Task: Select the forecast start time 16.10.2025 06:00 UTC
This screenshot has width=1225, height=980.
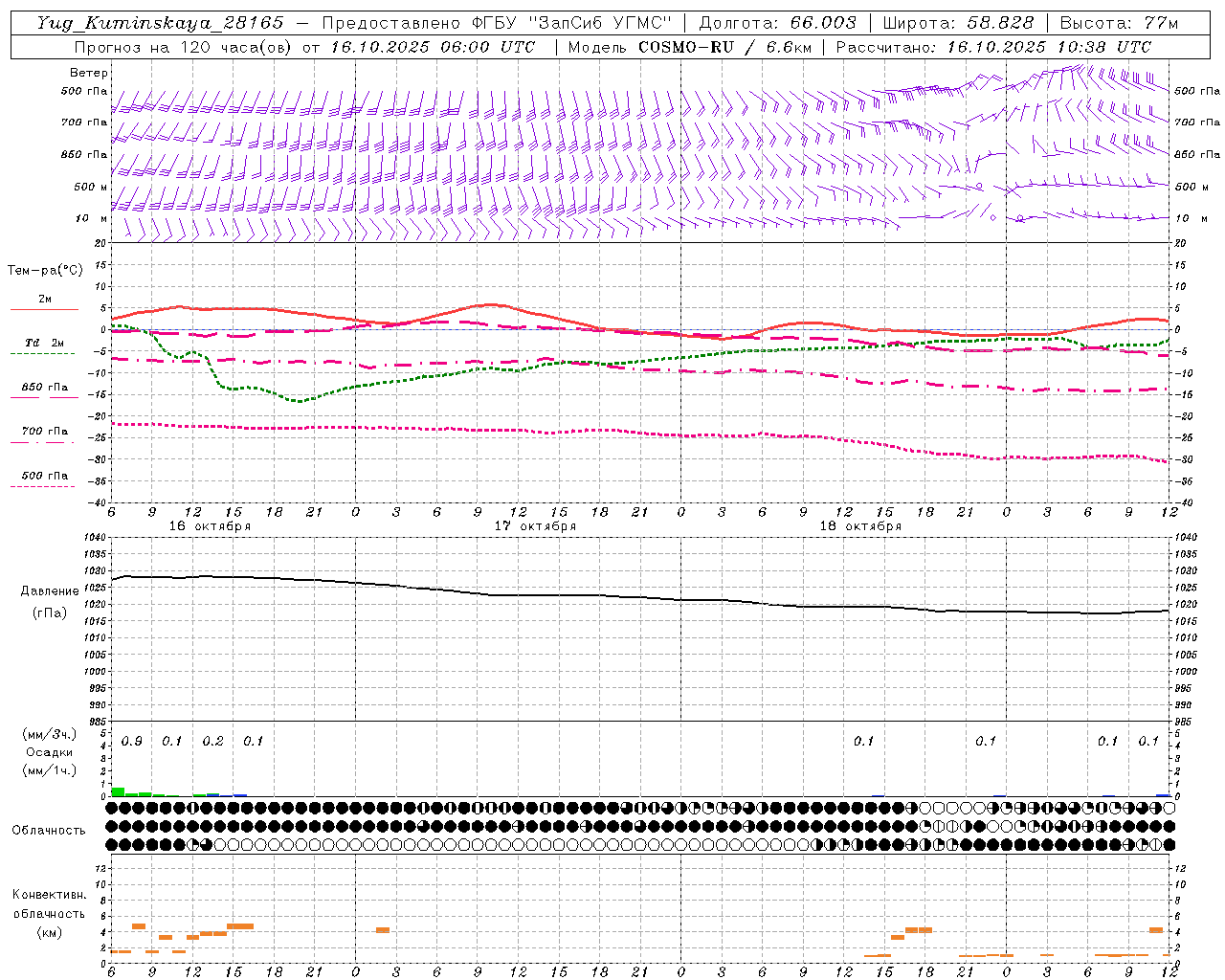Action: 433,47
